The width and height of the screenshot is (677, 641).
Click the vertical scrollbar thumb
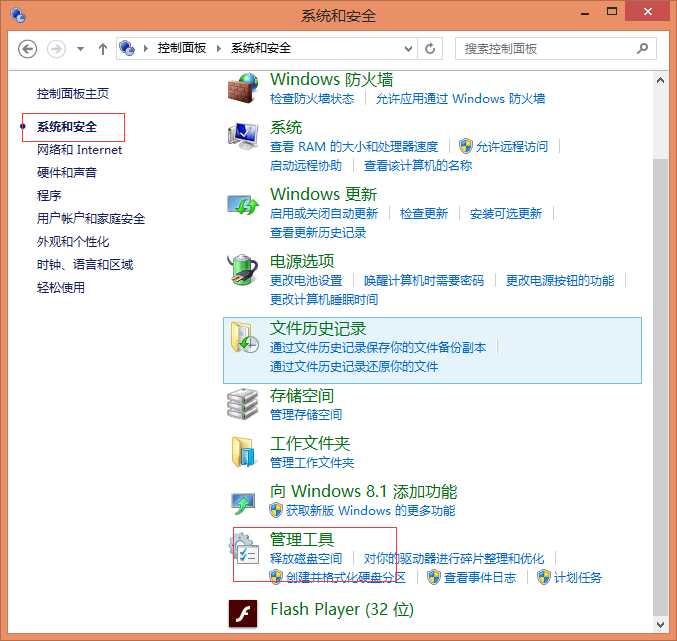coord(660,386)
